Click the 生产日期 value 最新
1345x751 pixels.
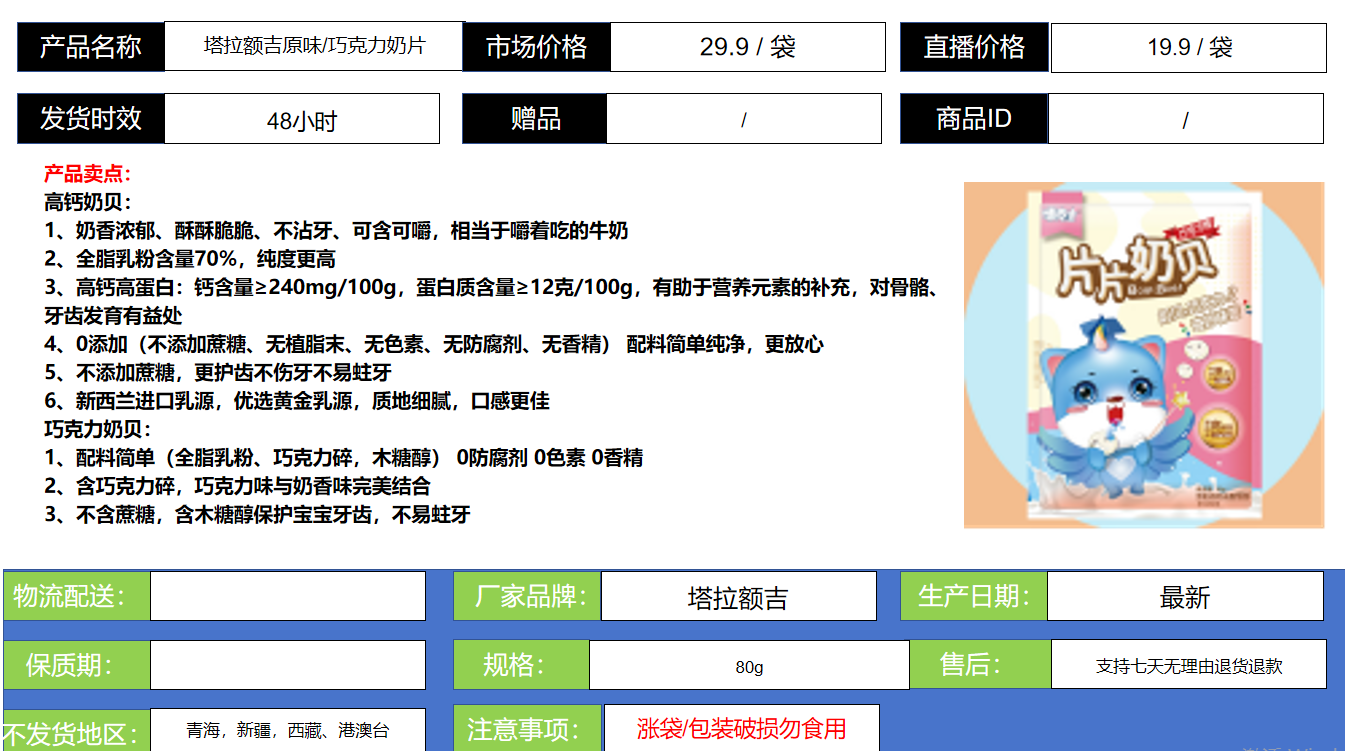coord(1185,597)
